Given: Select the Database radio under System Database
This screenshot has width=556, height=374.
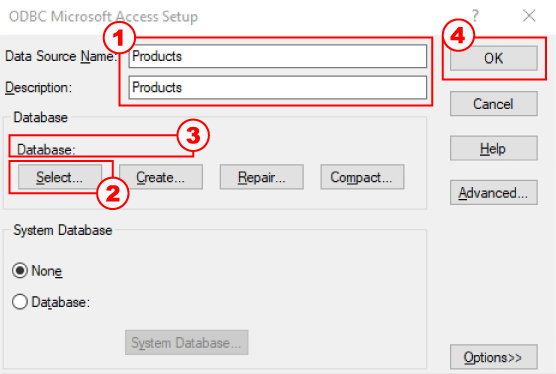Looking at the screenshot, I should (x=20, y=302).
